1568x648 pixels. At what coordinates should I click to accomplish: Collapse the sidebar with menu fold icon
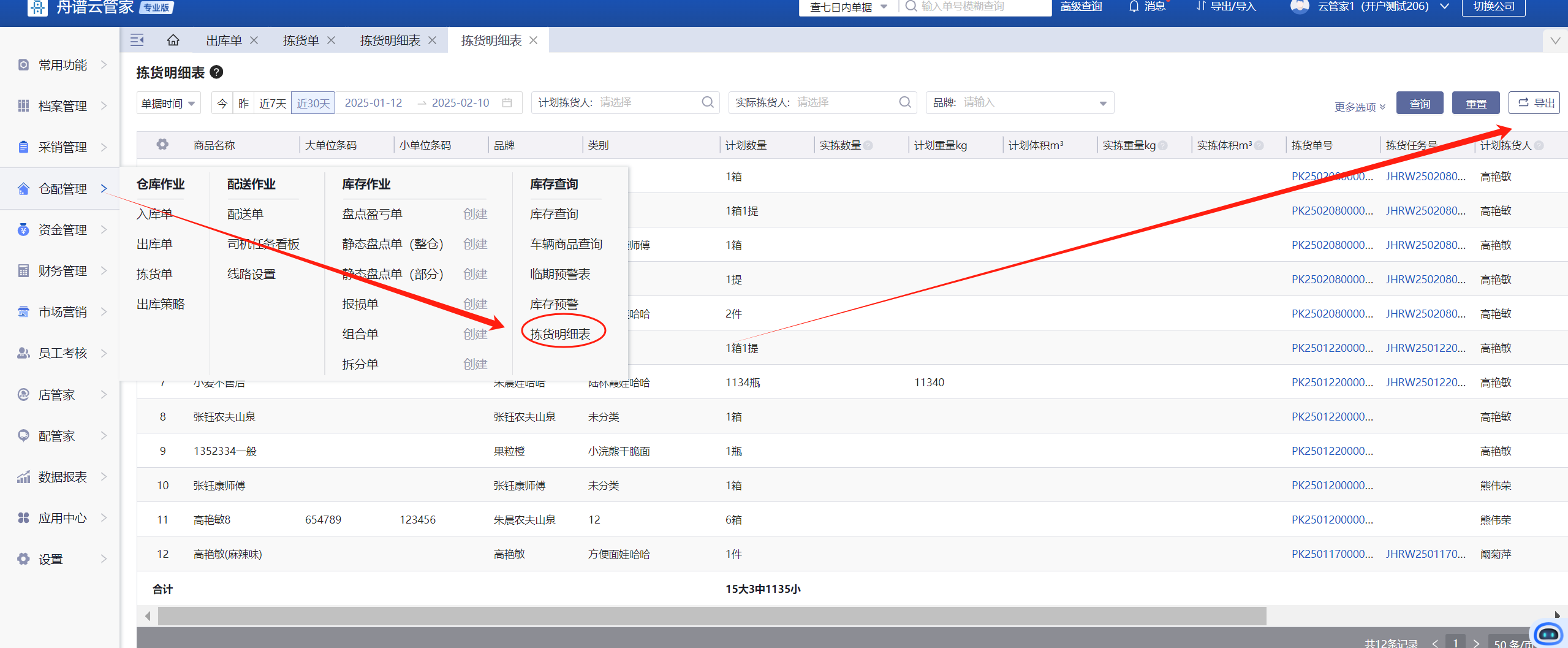pos(137,40)
